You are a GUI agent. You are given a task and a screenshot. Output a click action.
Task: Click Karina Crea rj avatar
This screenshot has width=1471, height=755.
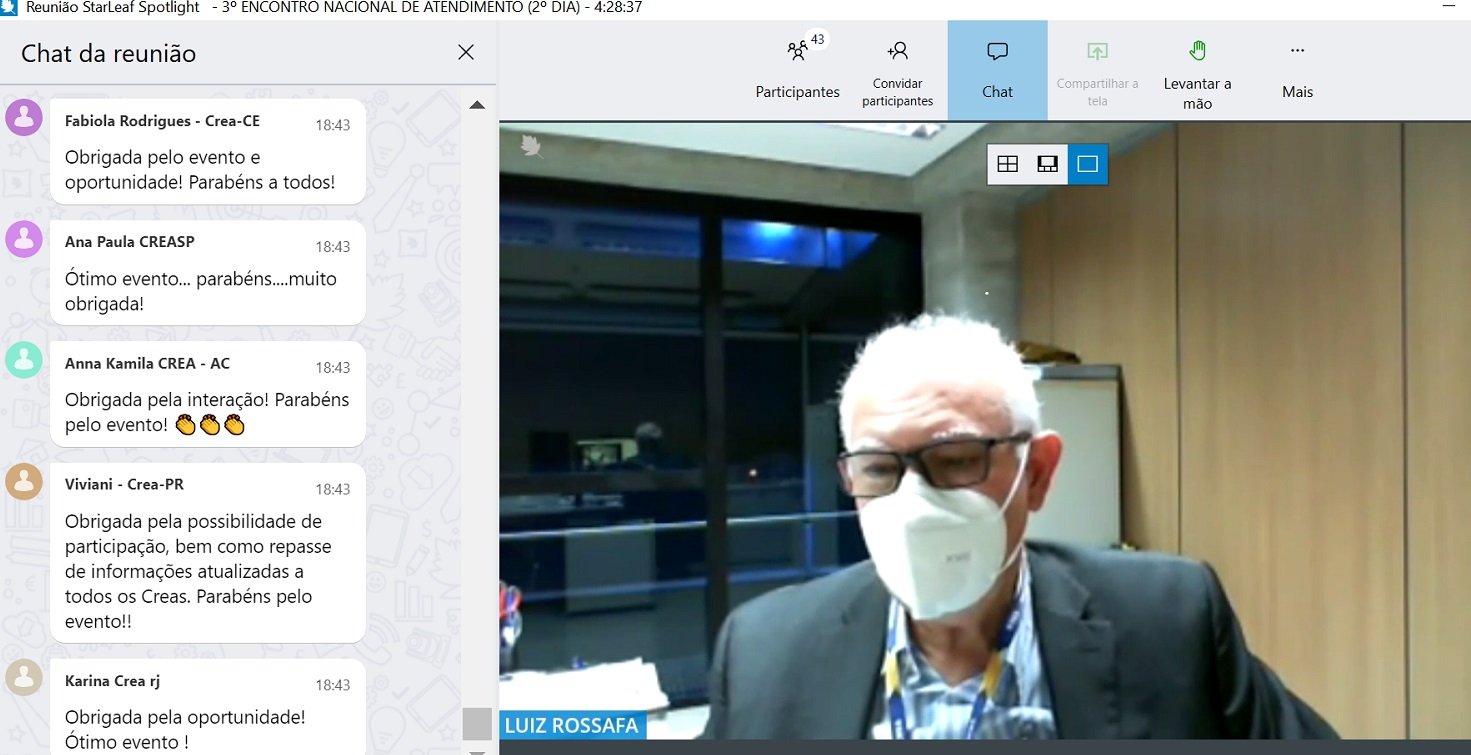[x=24, y=678]
